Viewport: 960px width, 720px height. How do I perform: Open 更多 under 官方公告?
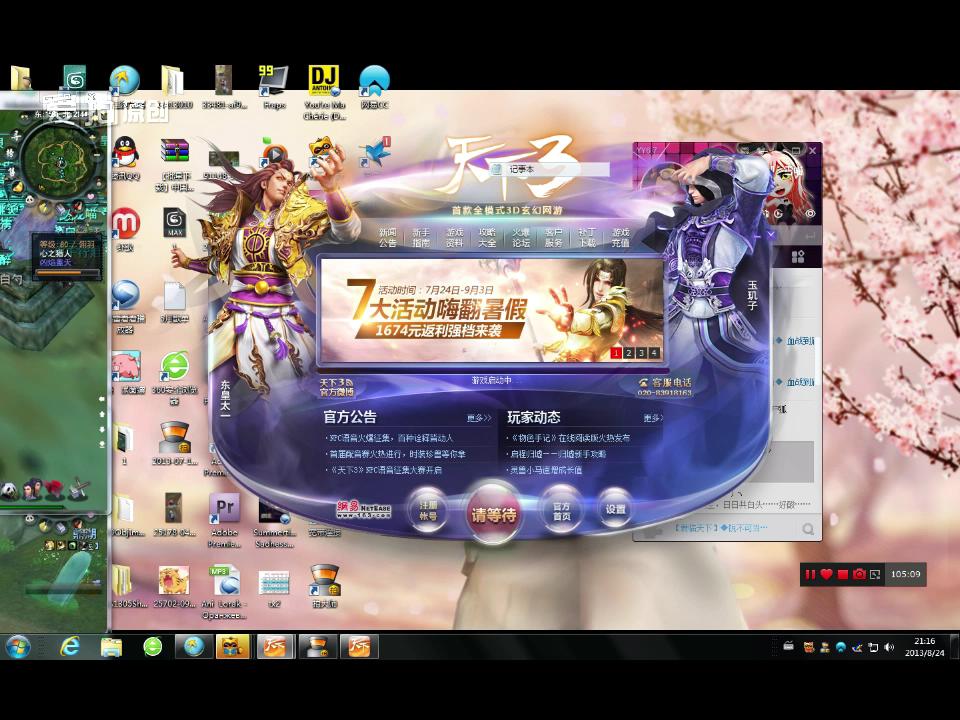(479, 418)
